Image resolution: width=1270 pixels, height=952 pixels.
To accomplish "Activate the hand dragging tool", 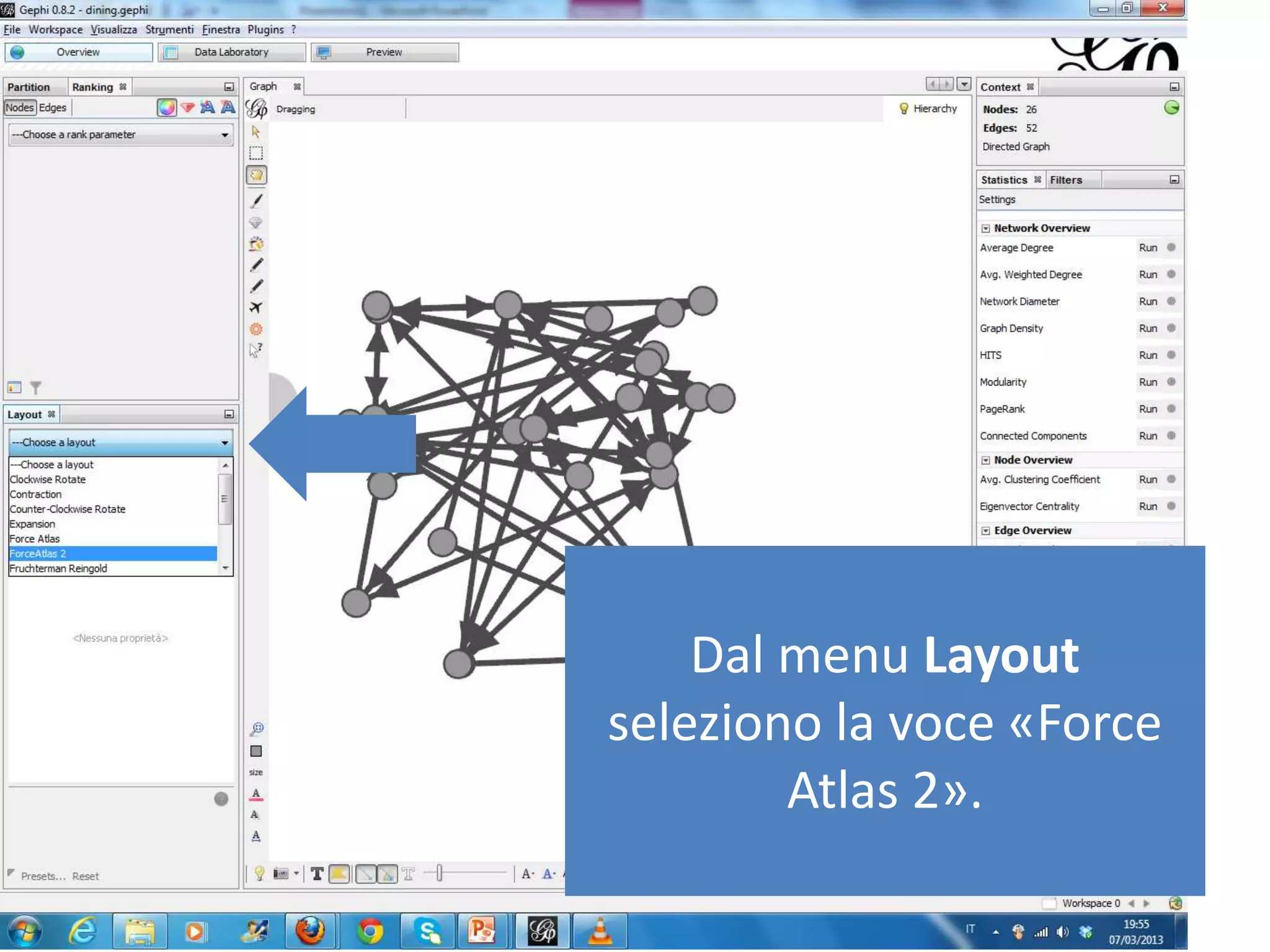I will pos(256,175).
